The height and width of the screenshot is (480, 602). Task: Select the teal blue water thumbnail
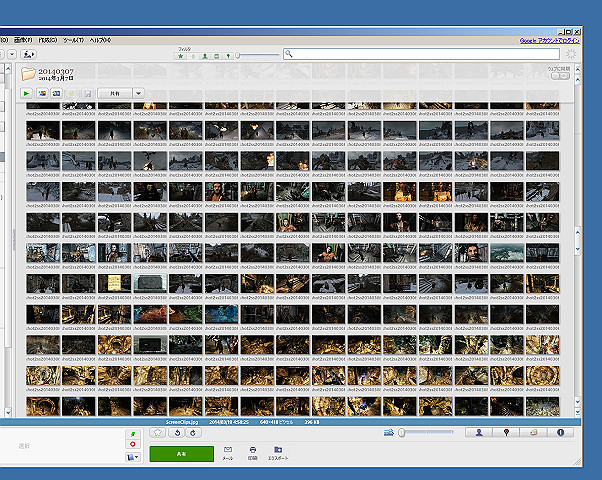507,253
